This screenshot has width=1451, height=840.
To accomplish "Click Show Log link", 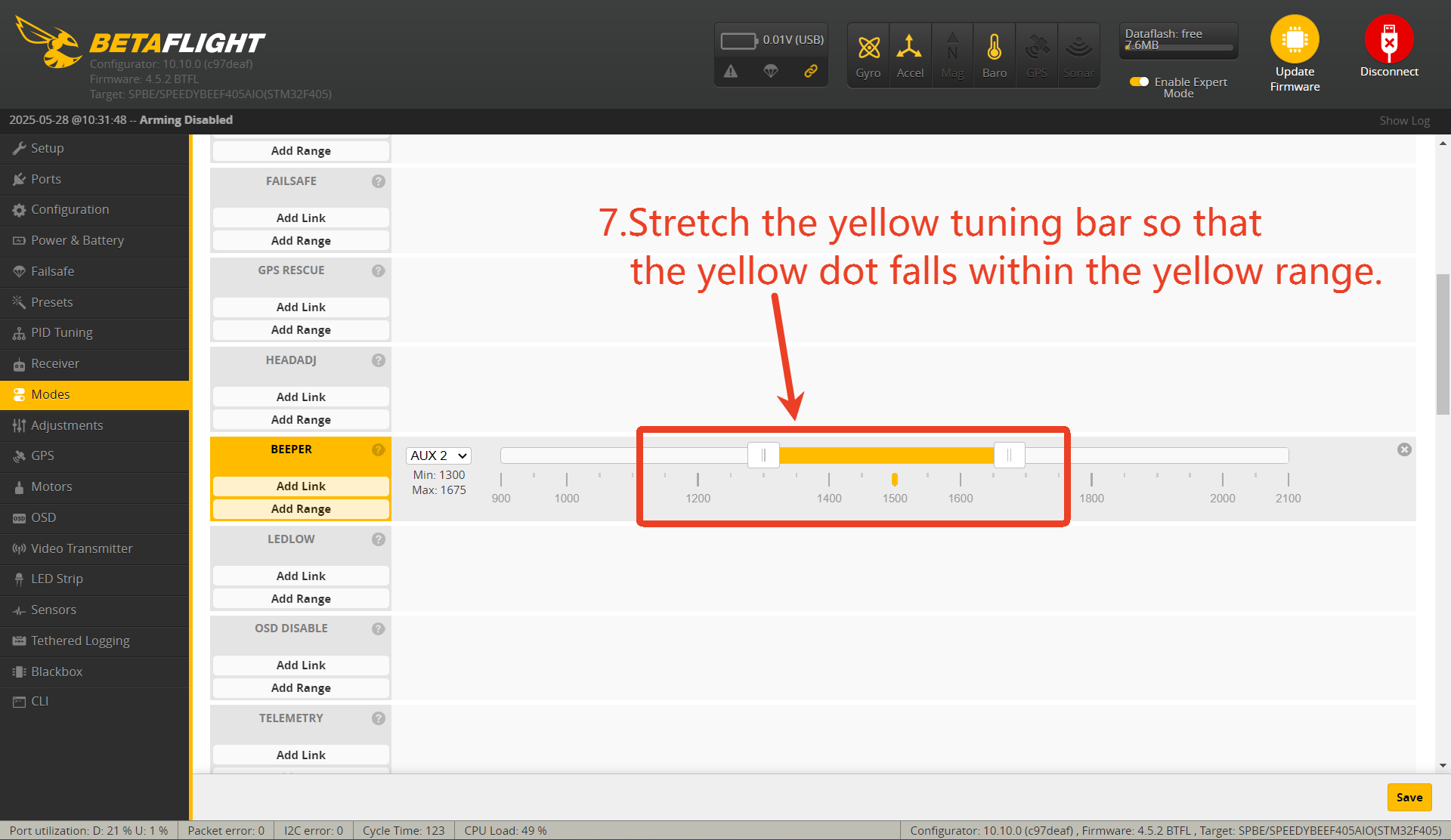I will coord(1404,121).
